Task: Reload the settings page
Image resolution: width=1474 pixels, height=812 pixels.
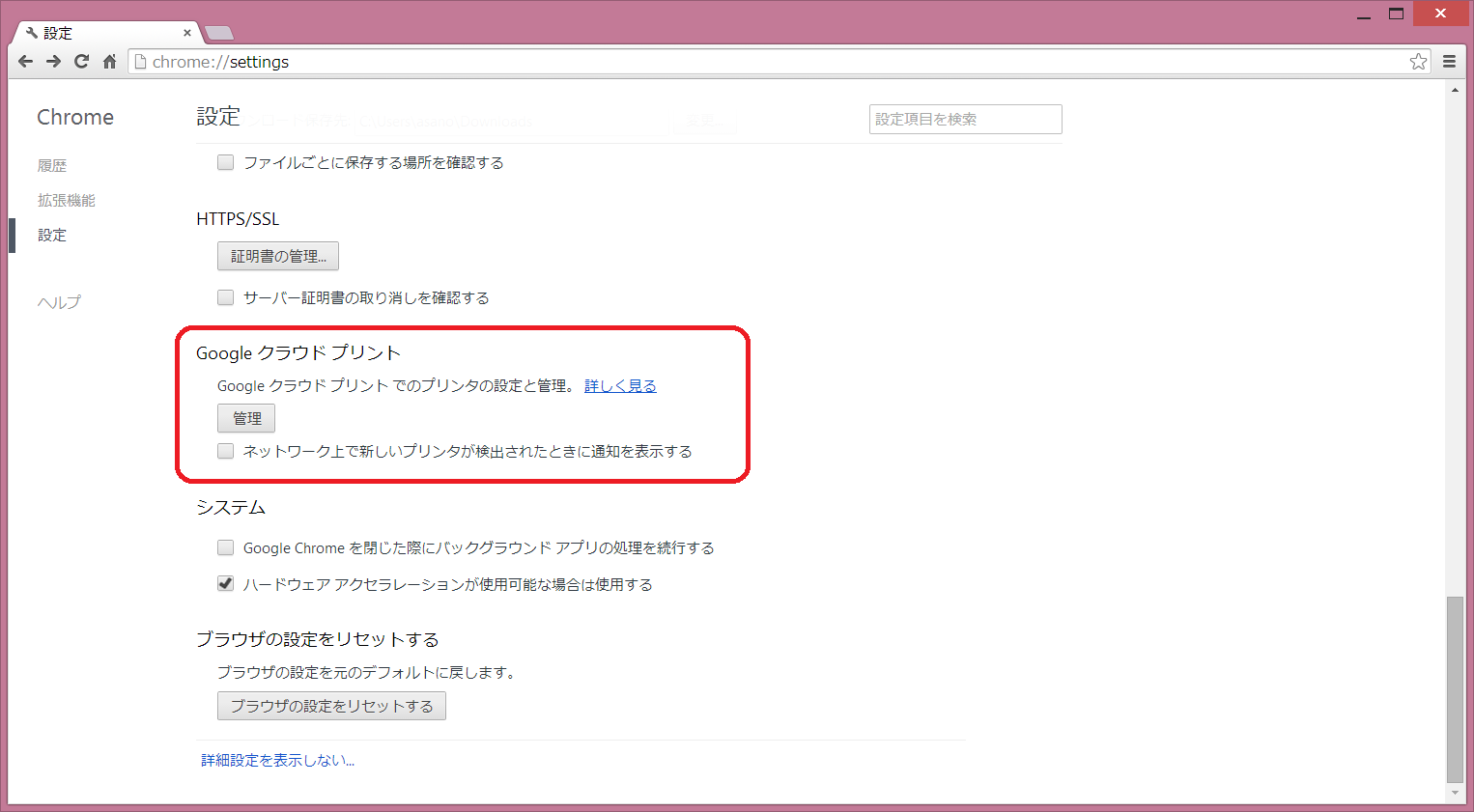Action: (x=81, y=62)
